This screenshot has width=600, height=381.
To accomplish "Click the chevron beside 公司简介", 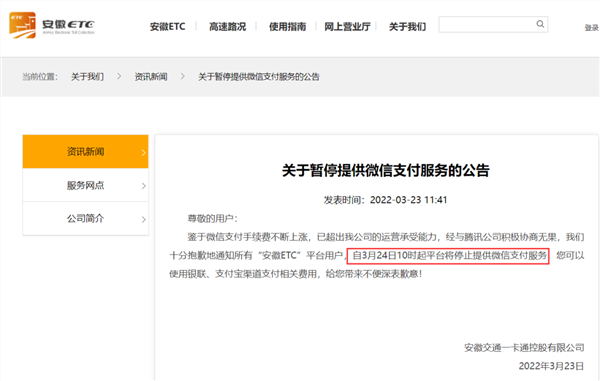I will [143, 219].
